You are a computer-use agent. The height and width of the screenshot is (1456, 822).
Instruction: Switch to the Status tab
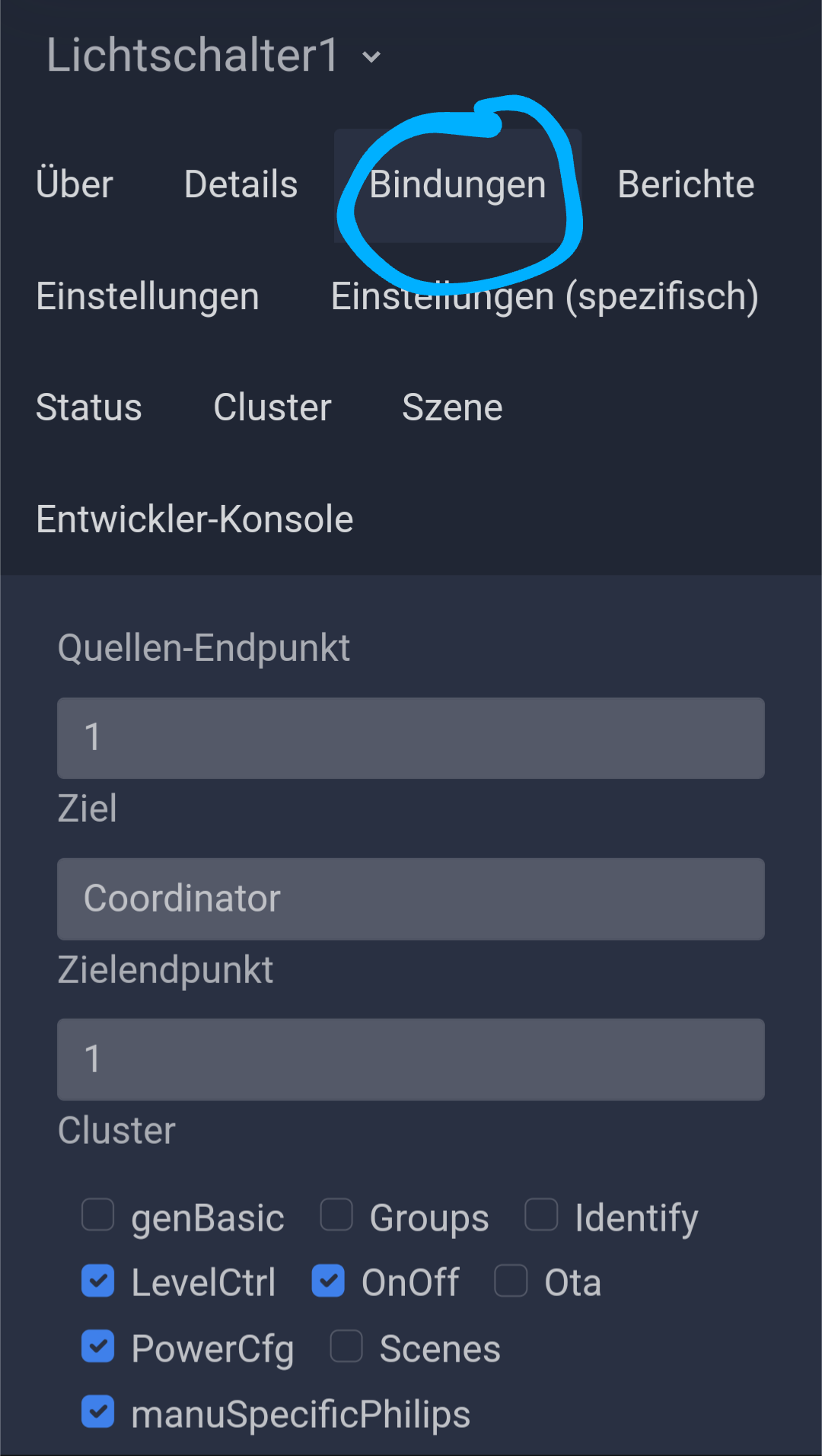point(89,407)
